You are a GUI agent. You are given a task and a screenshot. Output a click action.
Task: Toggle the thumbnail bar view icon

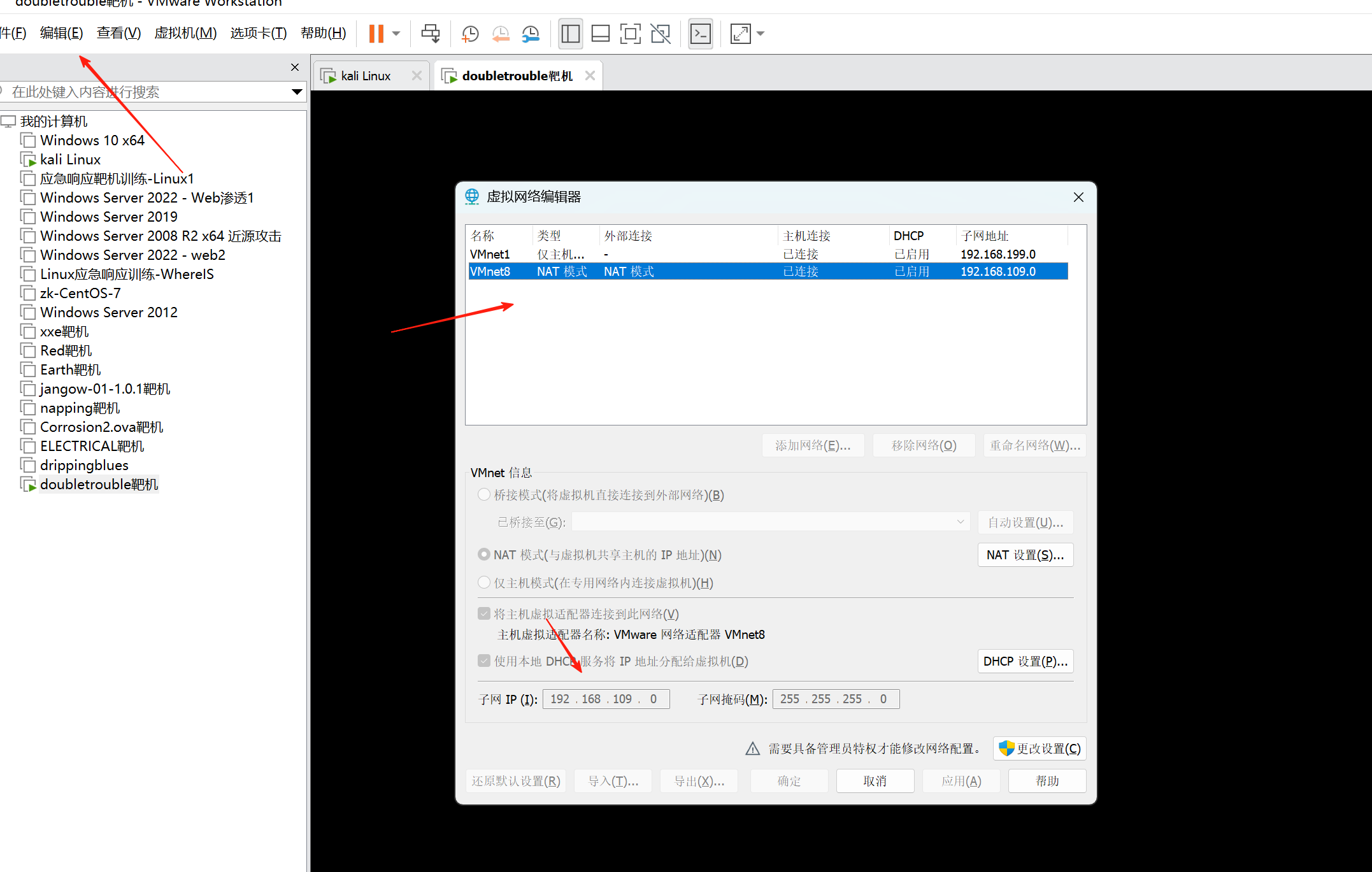click(x=601, y=34)
